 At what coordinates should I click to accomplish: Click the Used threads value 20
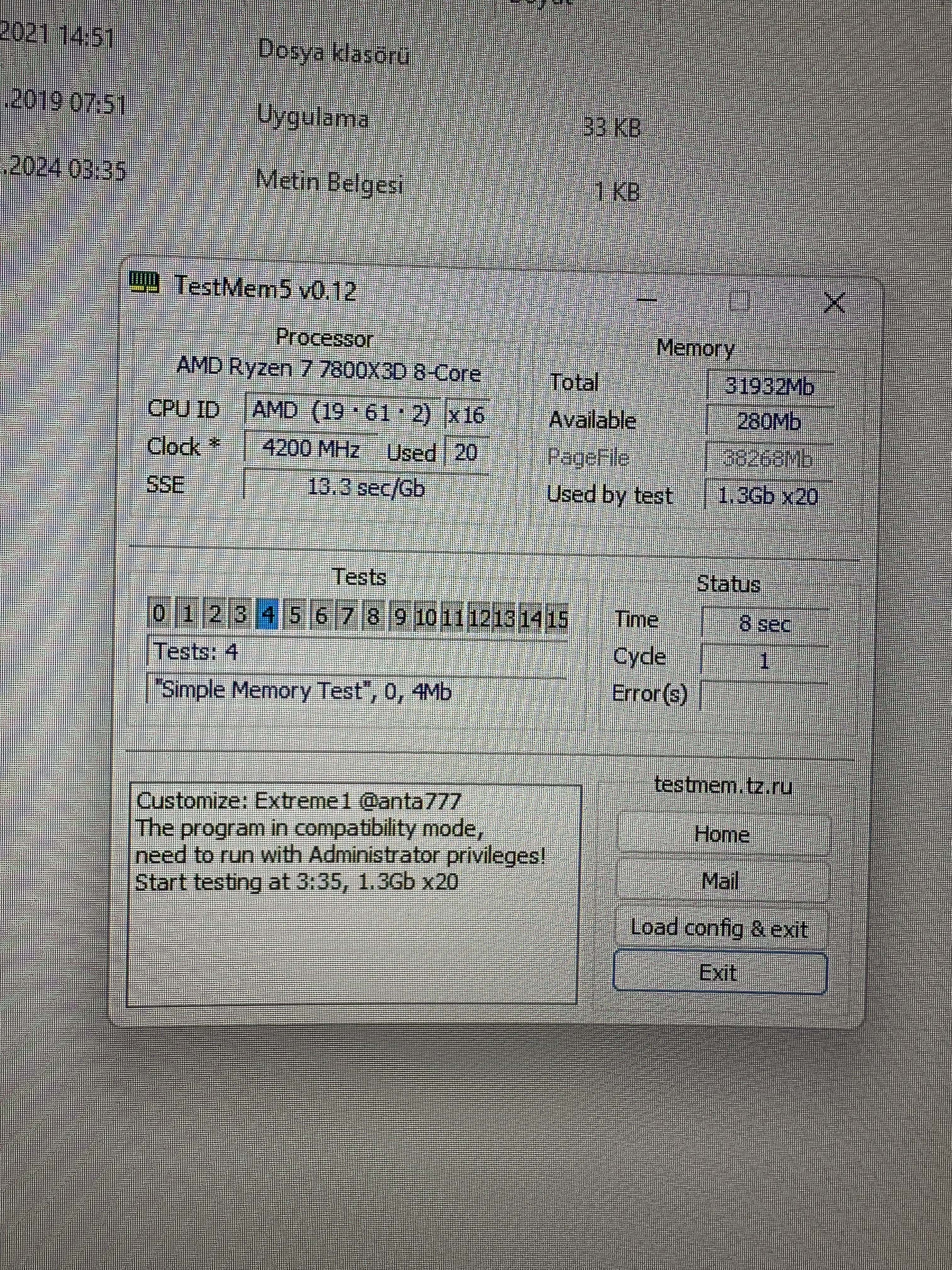(466, 452)
